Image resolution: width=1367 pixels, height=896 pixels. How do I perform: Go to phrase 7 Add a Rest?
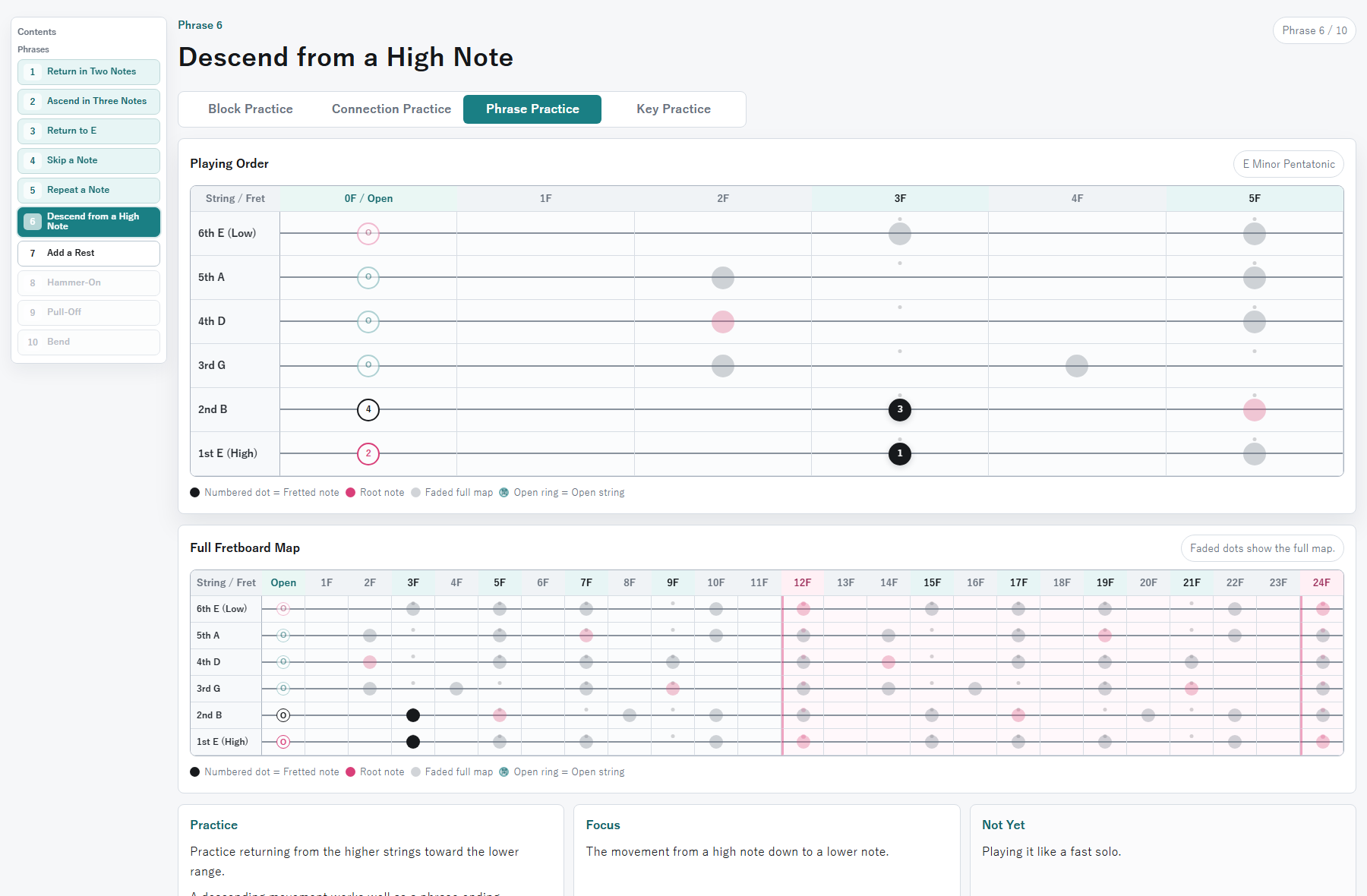89,254
